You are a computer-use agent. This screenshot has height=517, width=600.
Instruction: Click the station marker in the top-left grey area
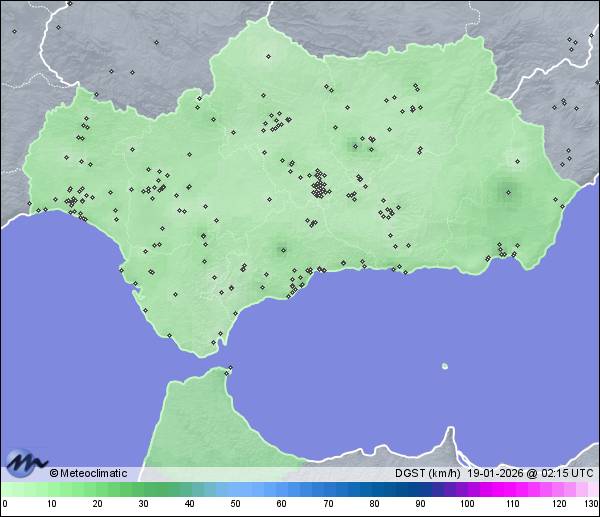pos(14,31)
